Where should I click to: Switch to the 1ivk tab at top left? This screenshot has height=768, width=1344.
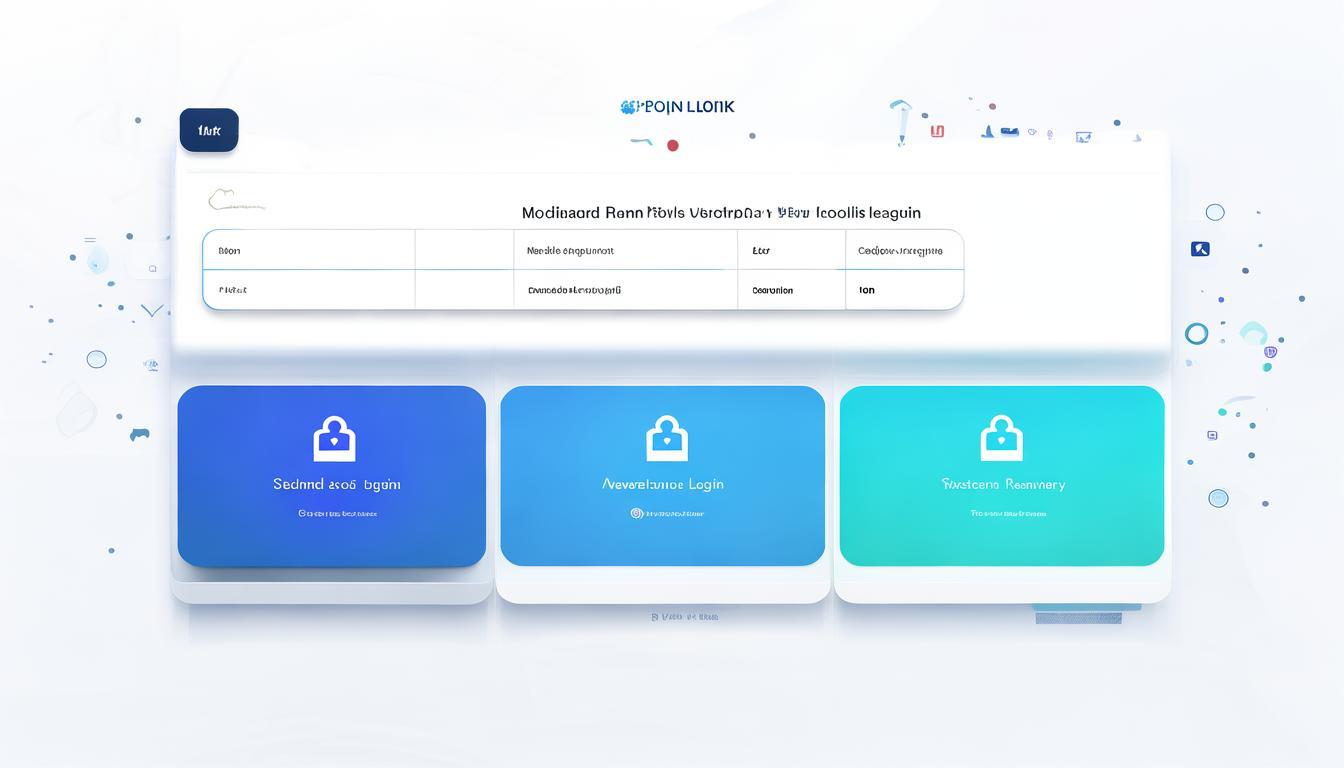[208, 129]
